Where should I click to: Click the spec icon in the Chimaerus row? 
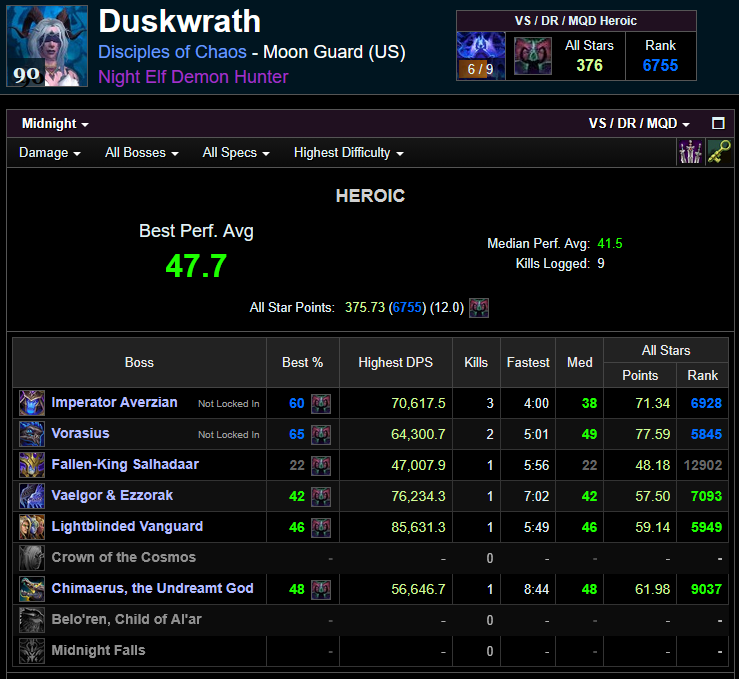(321, 590)
